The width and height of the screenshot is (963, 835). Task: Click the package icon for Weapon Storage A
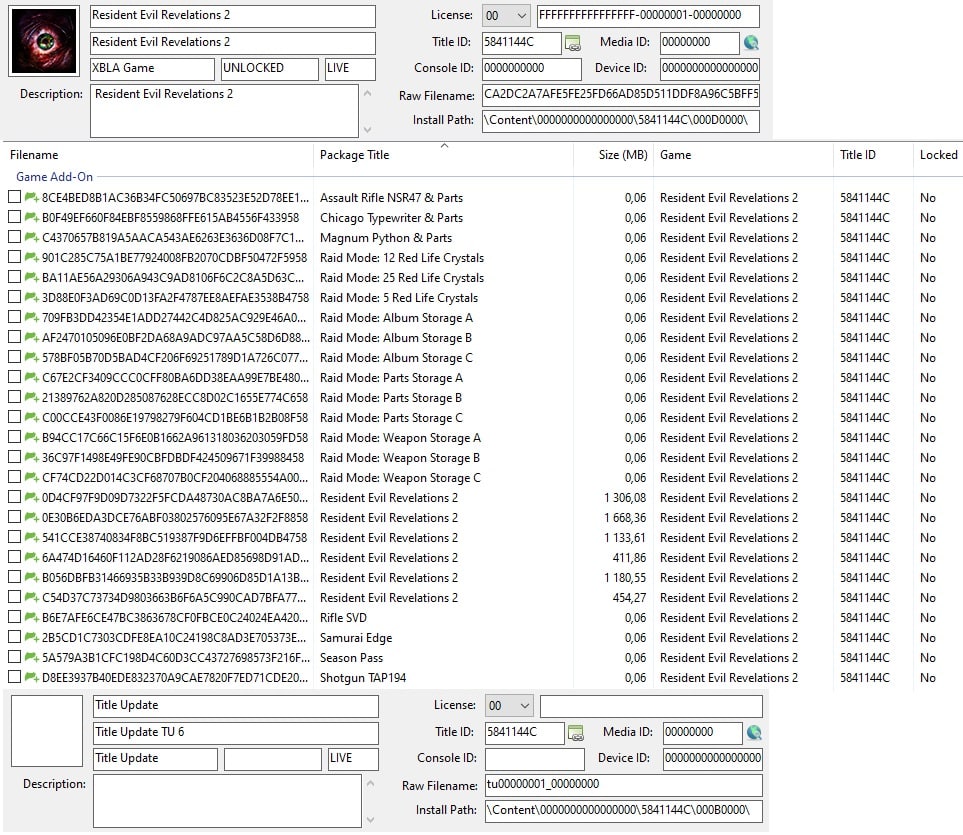click(32, 437)
